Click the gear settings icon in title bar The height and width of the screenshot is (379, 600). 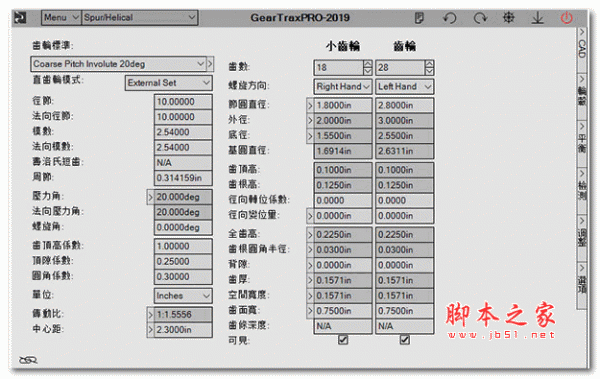tap(509, 18)
